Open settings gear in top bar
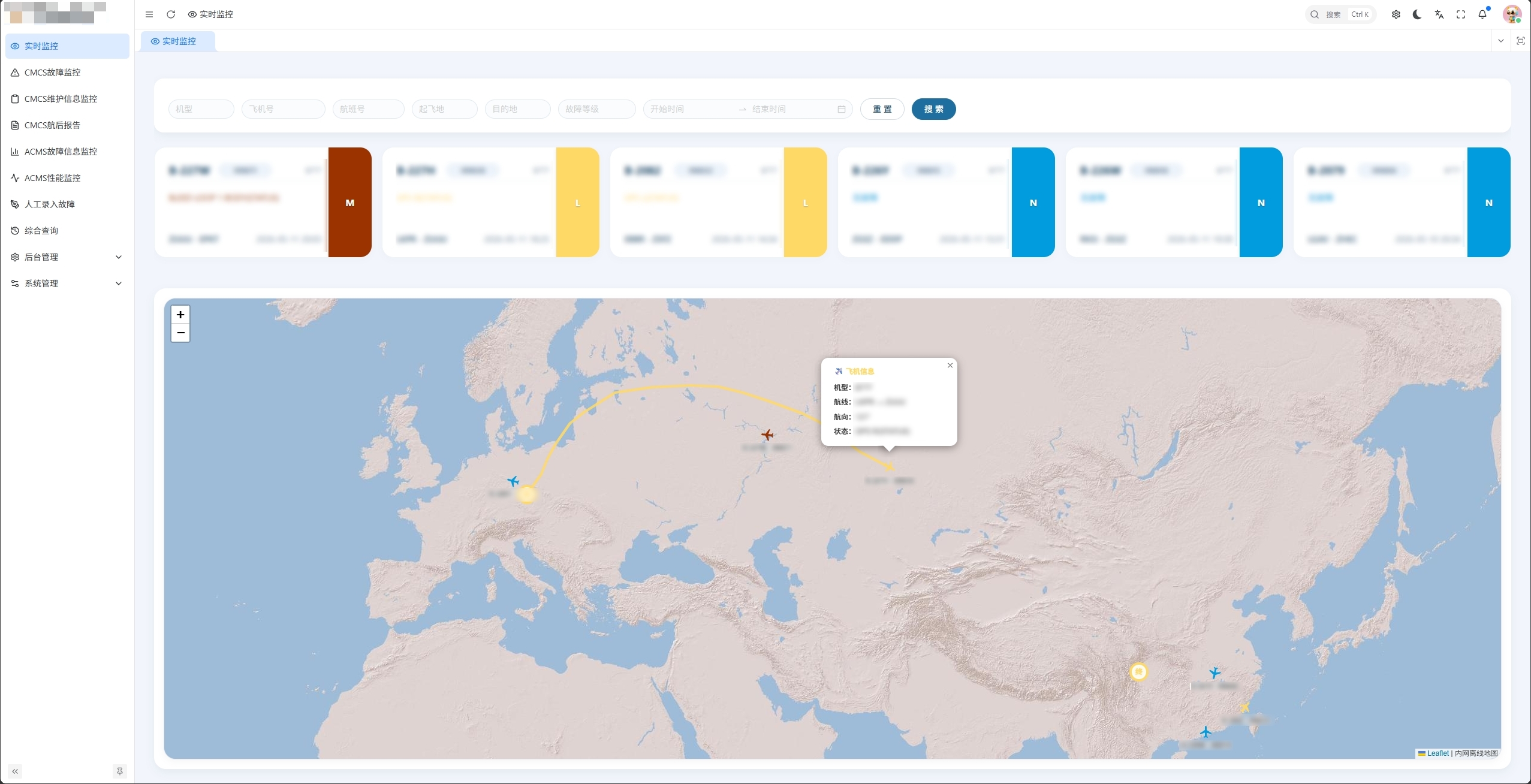Viewport: 1531px width, 784px height. 1396,14
